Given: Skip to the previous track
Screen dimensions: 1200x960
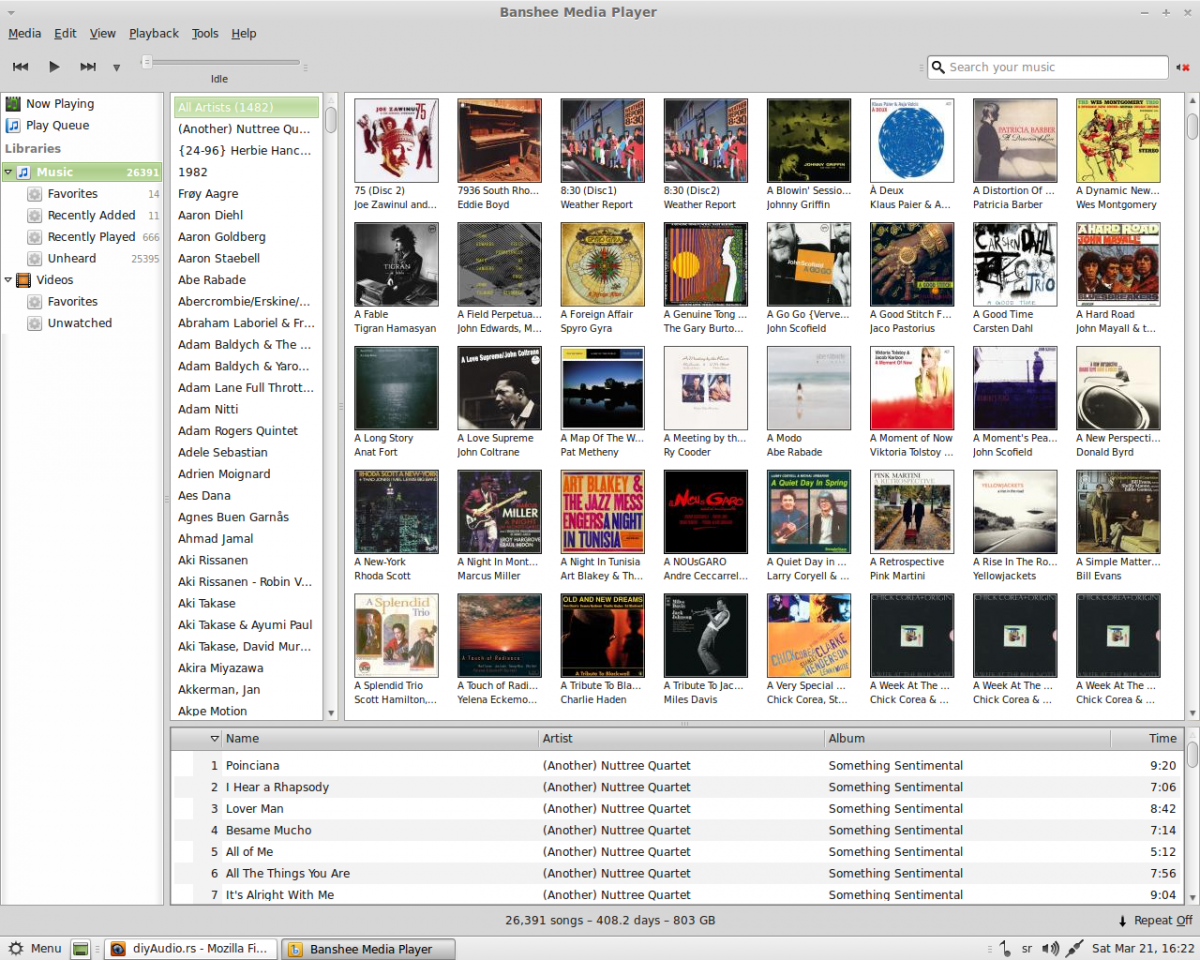Looking at the screenshot, I should (x=20, y=67).
